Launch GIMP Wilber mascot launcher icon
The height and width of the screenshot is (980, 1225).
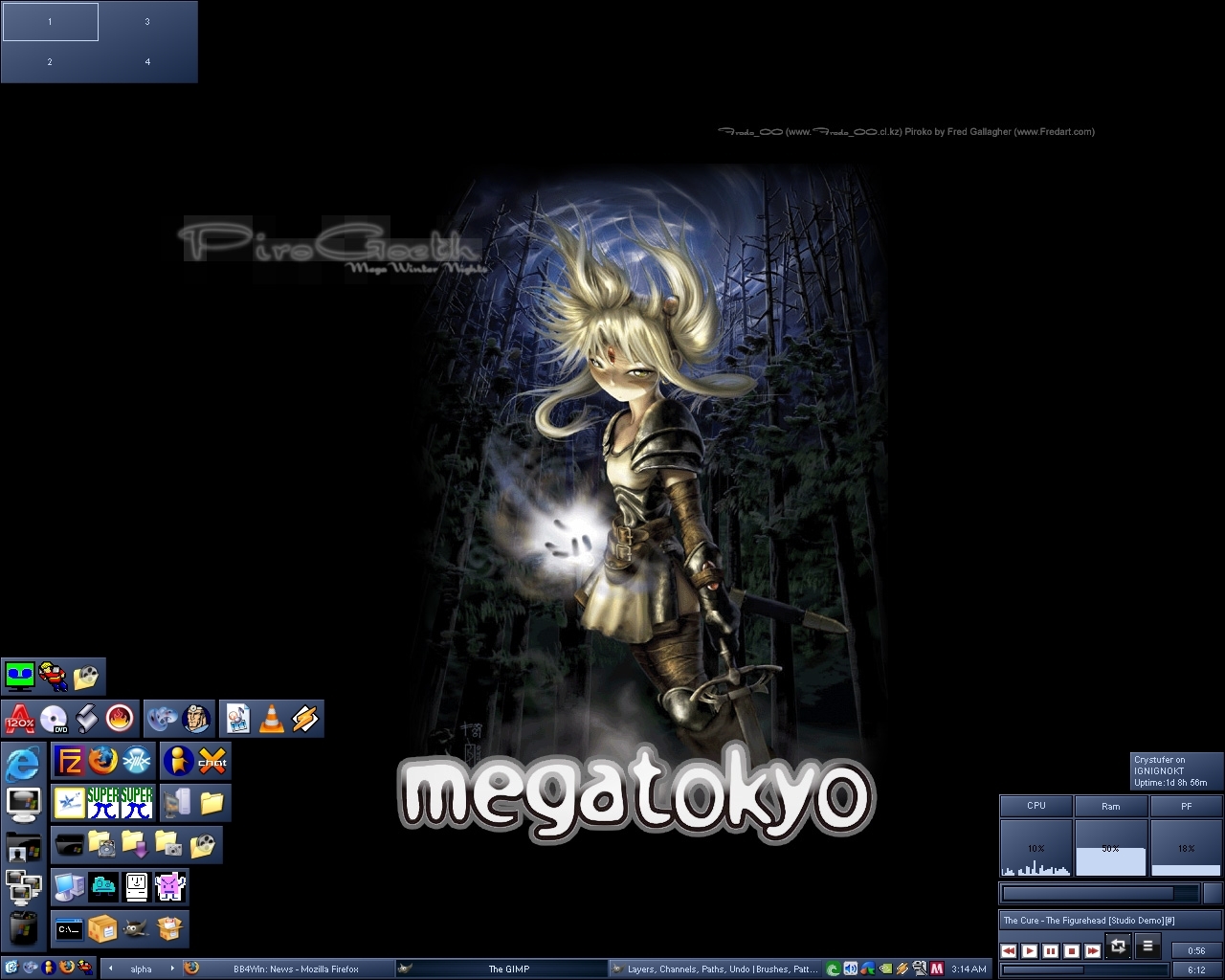click(x=137, y=929)
